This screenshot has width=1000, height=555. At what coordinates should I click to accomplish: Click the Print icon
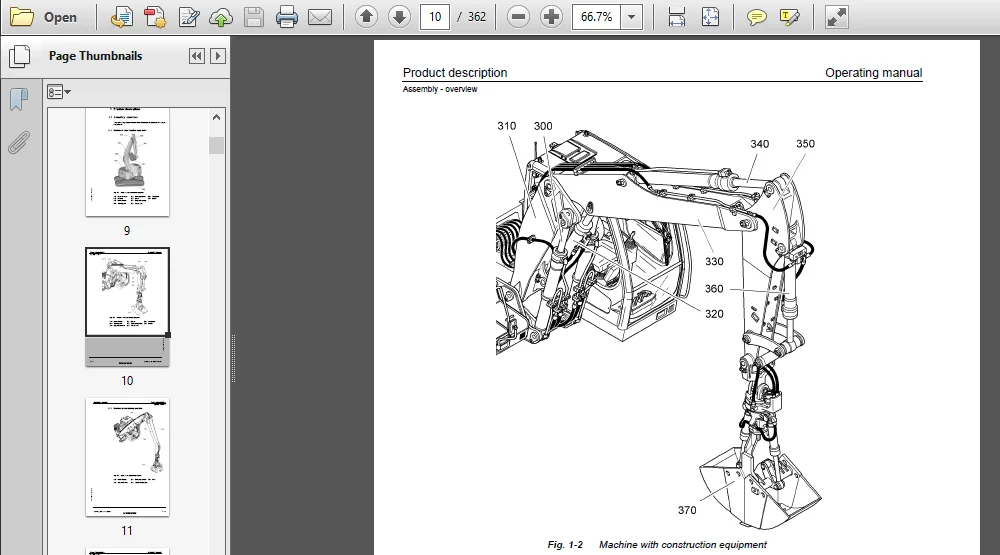[286, 17]
